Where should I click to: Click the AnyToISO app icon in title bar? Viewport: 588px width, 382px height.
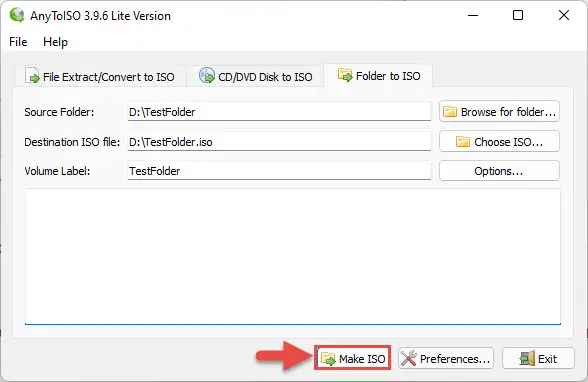(17, 15)
